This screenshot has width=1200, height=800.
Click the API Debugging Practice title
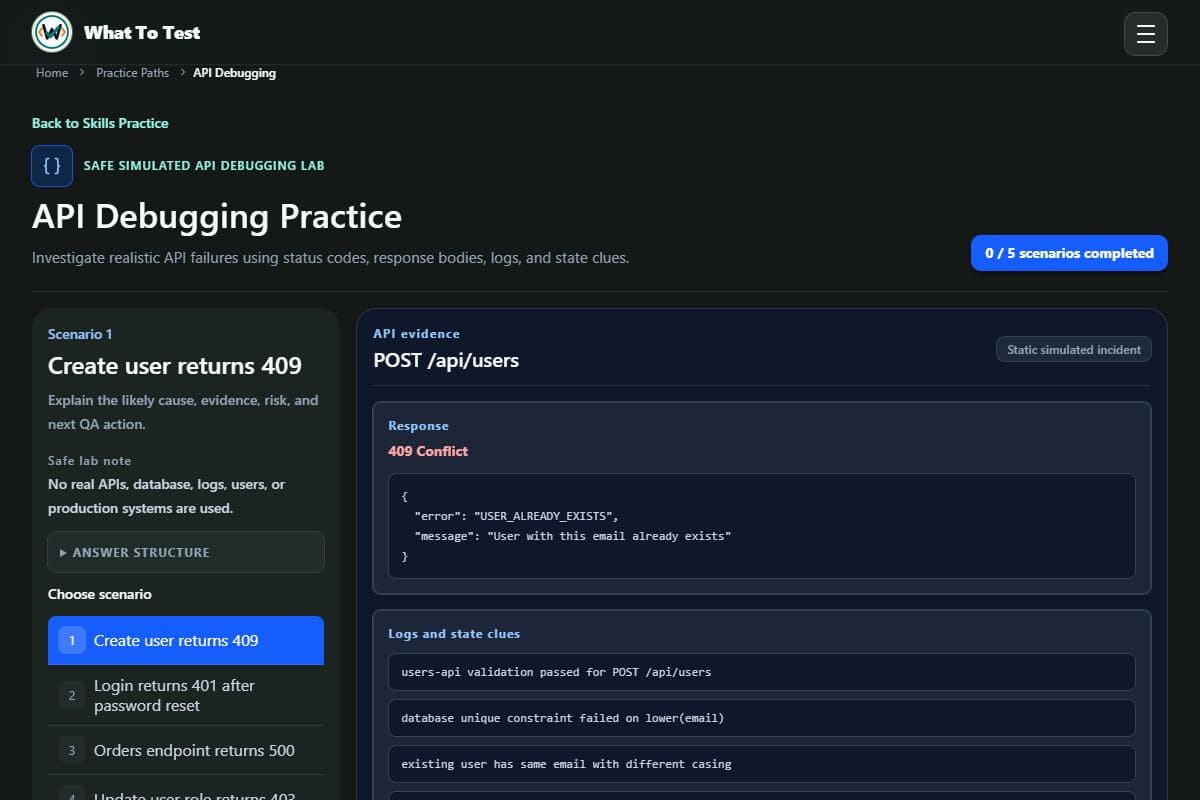click(x=217, y=216)
